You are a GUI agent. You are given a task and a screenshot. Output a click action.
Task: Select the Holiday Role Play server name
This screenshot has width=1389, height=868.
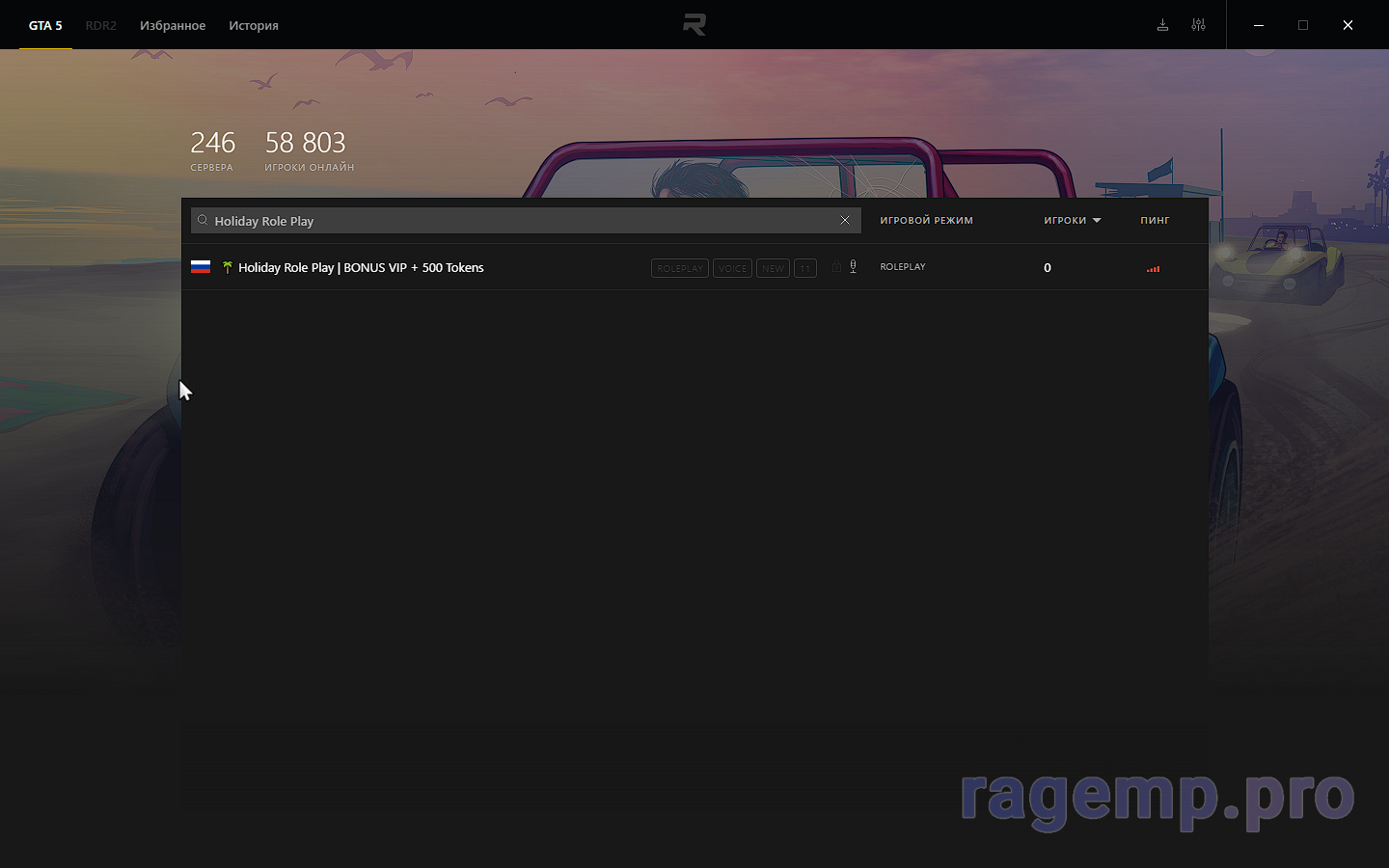pyautogui.click(x=361, y=267)
